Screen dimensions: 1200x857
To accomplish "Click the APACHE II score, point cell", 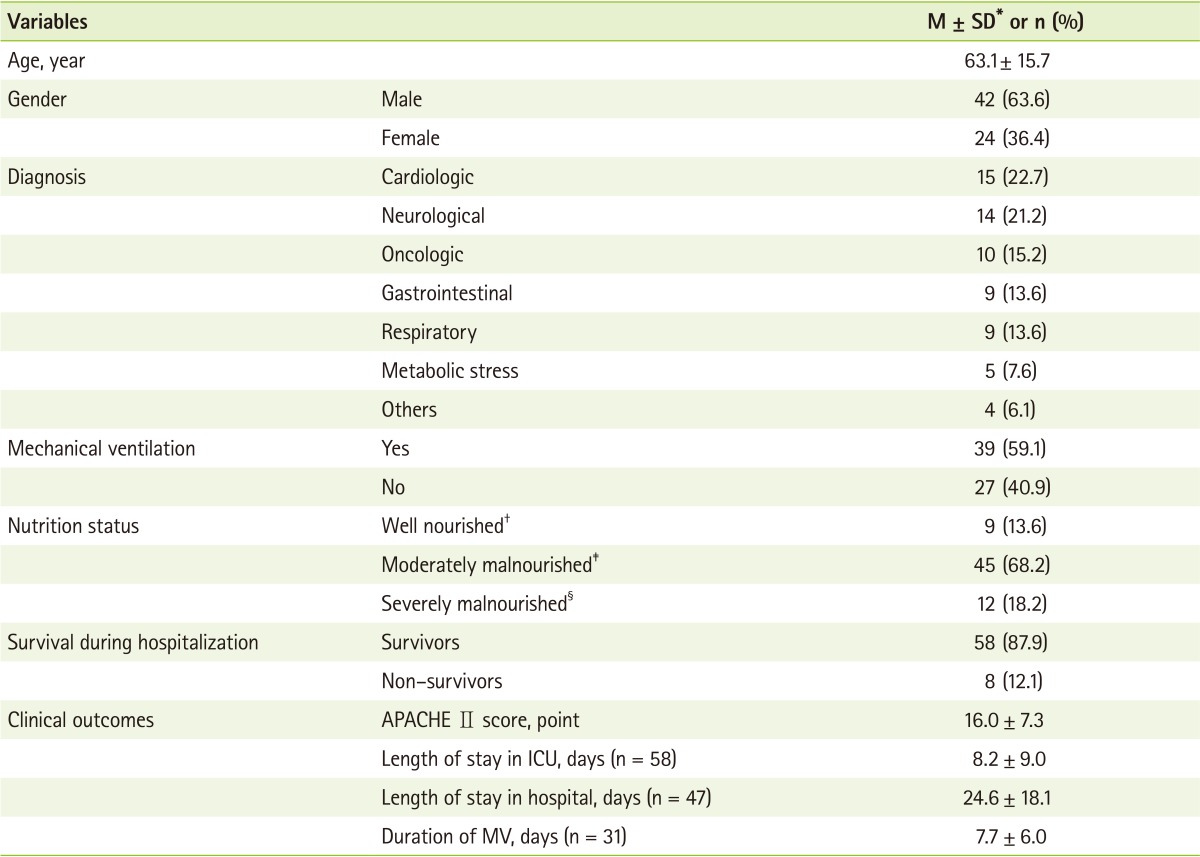I will (481, 721).
